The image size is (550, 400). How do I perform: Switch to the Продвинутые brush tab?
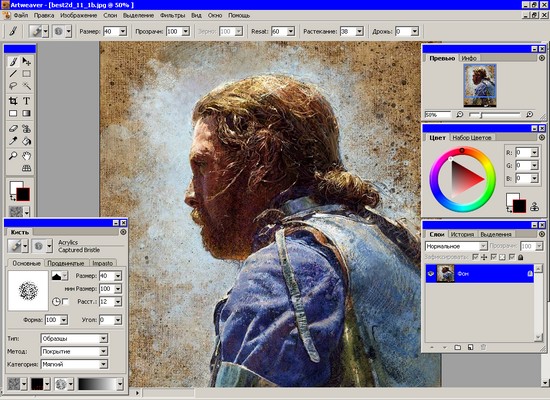click(66, 263)
